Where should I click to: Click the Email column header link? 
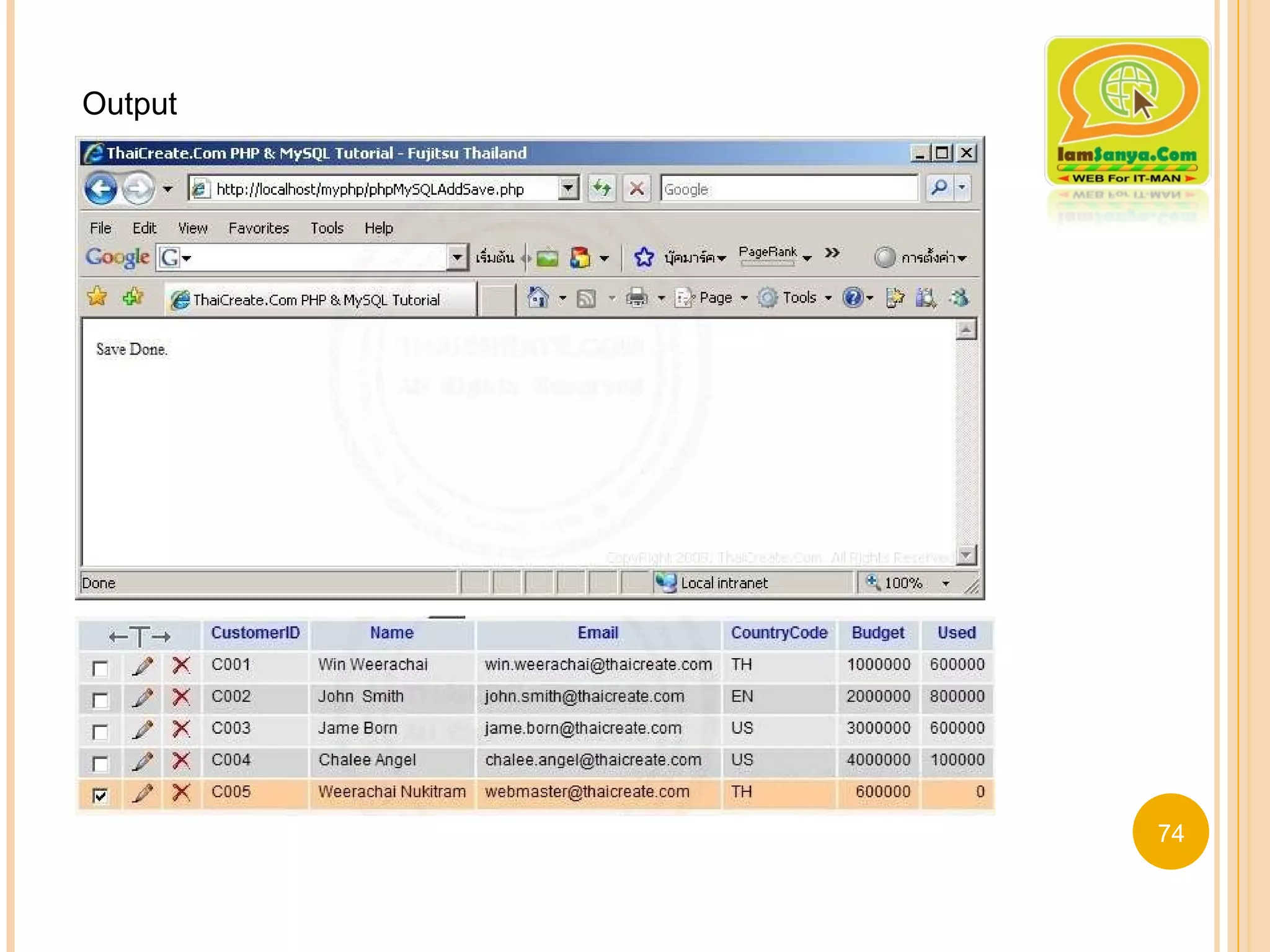(598, 633)
